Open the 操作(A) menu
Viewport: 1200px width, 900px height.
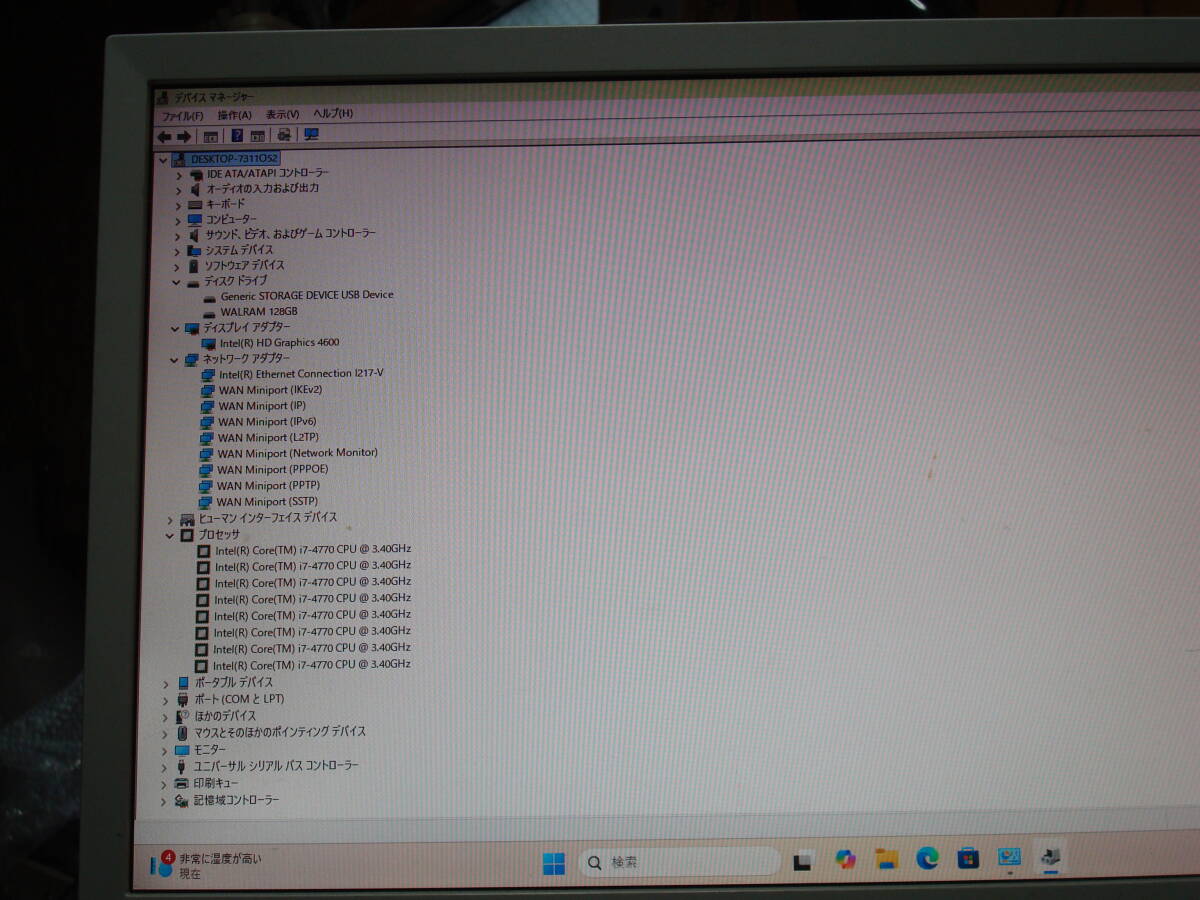235,115
